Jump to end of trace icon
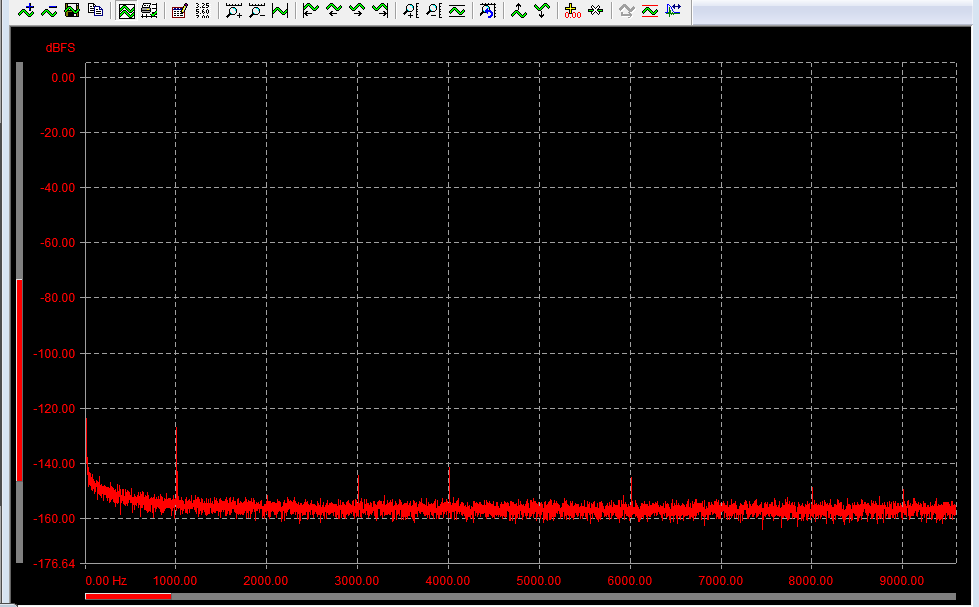This screenshot has height=607, width=979. pos(380,11)
